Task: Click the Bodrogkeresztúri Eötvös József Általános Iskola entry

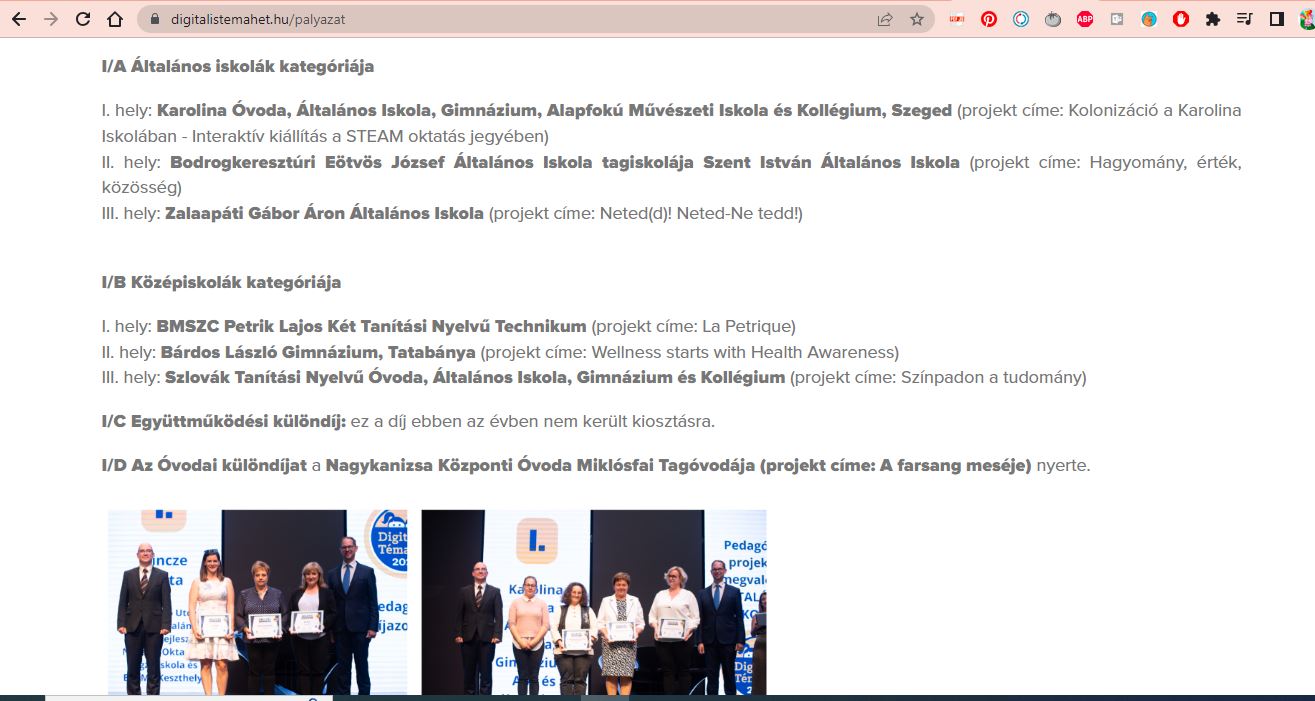Action: pyautogui.click(x=565, y=162)
